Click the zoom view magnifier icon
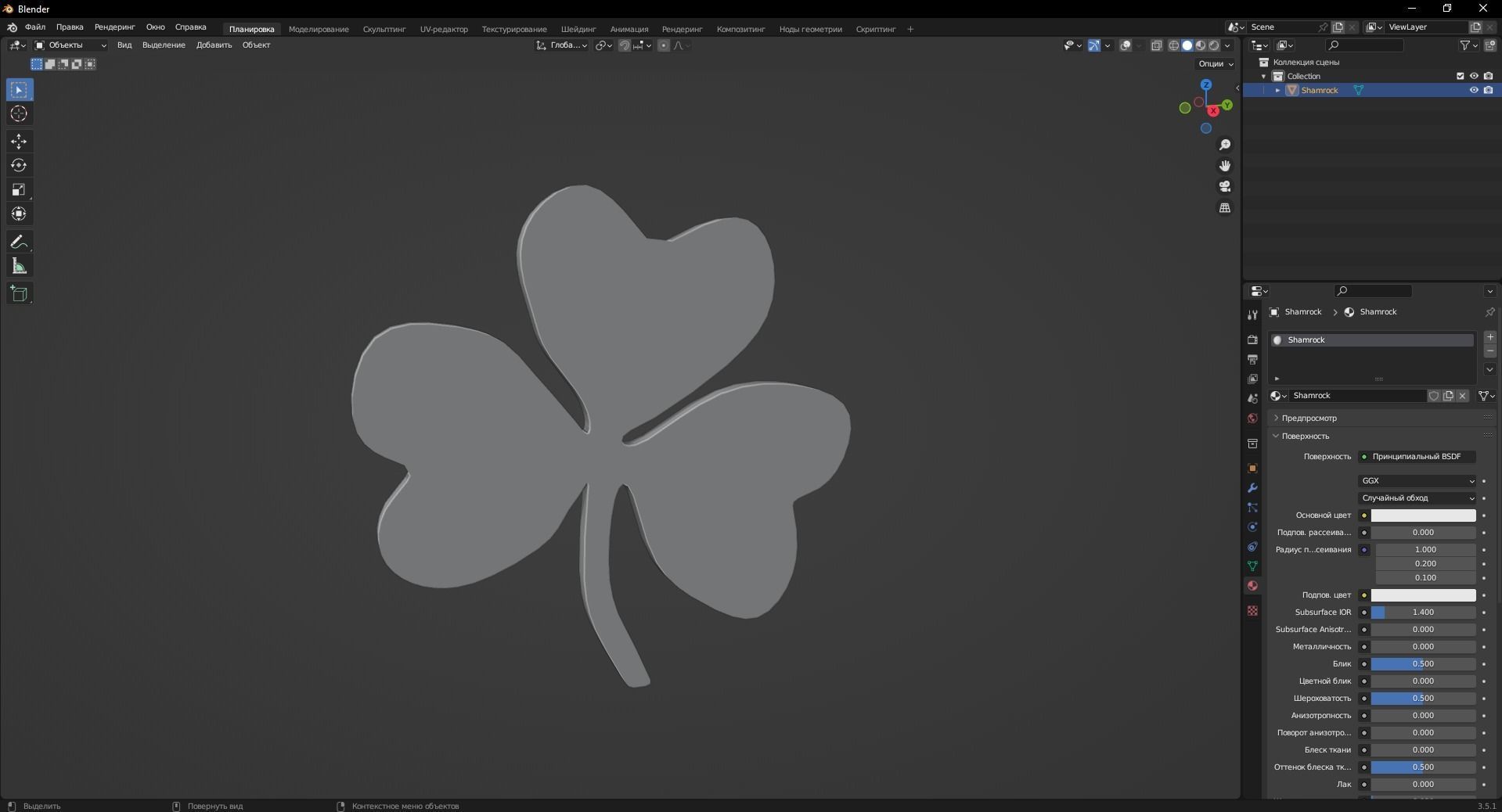1502x812 pixels. pyautogui.click(x=1225, y=145)
